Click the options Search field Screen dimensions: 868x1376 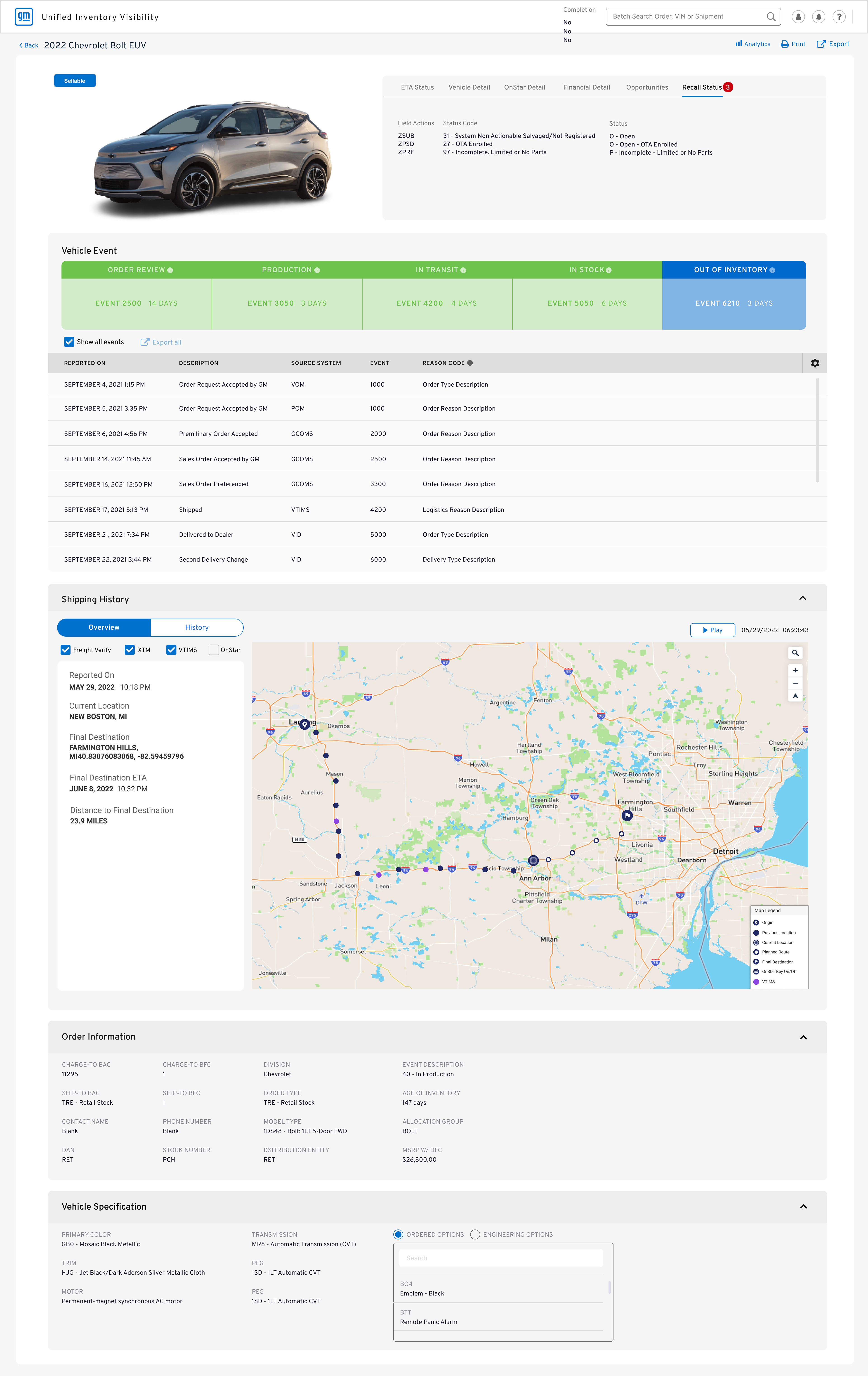pyautogui.click(x=501, y=1258)
